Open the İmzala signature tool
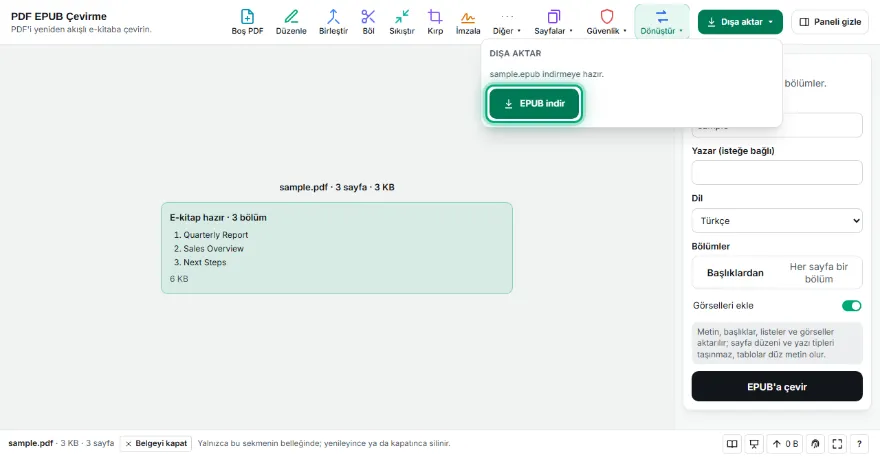Image resolution: width=880 pixels, height=457 pixels. coord(468,22)
